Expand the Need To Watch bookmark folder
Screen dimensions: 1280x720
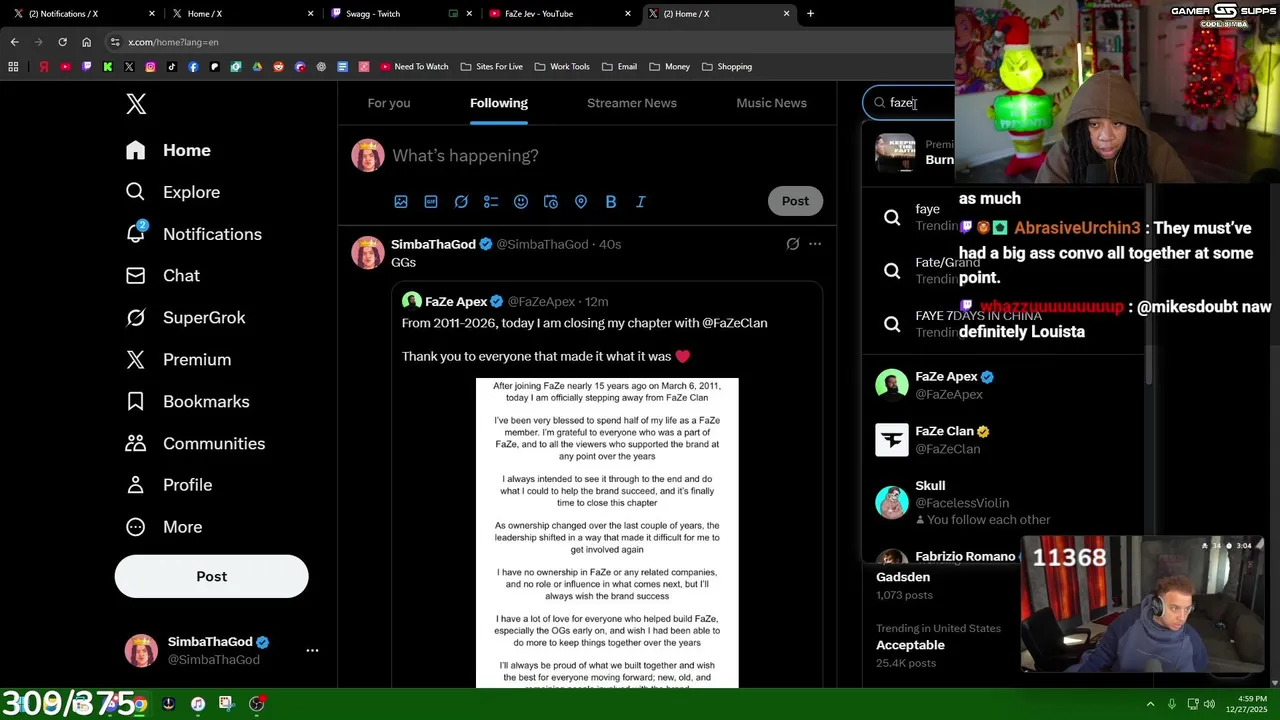[413, 67]
